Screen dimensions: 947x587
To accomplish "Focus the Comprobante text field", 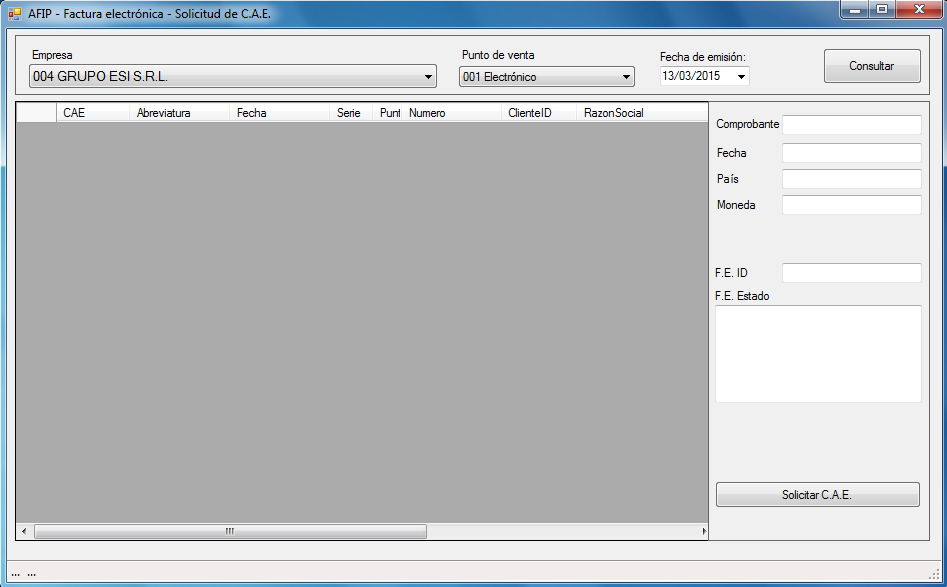I will click(x=851, y=125).
